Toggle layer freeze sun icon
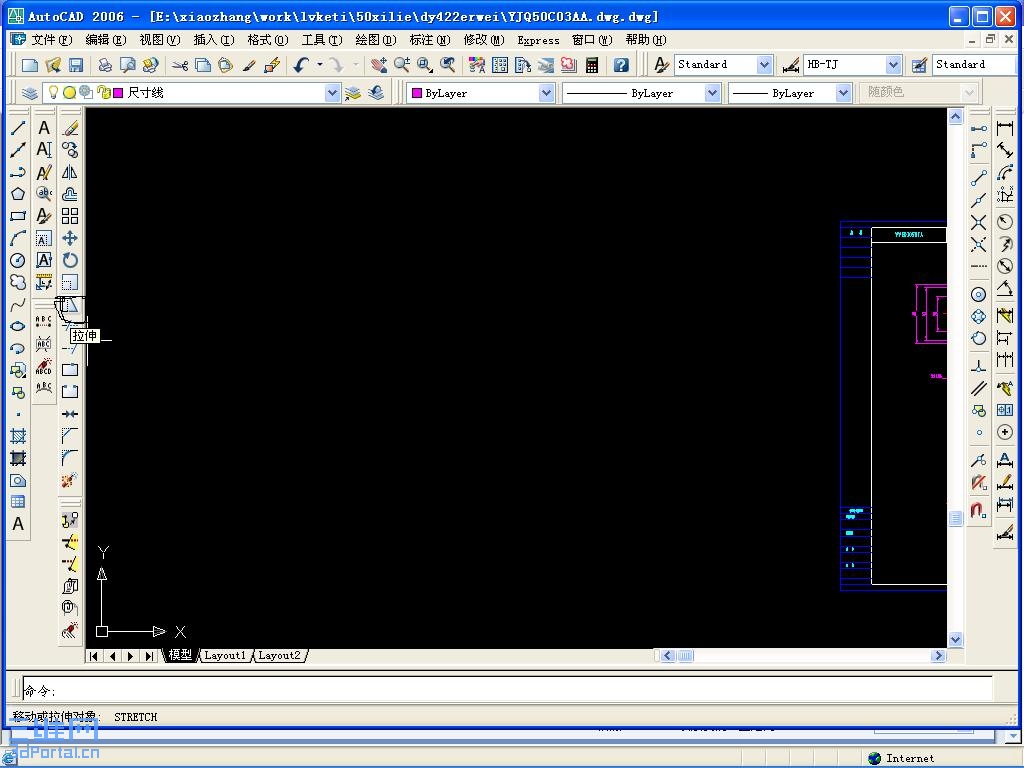This screenshot has width=1024, height=768. 69,93
